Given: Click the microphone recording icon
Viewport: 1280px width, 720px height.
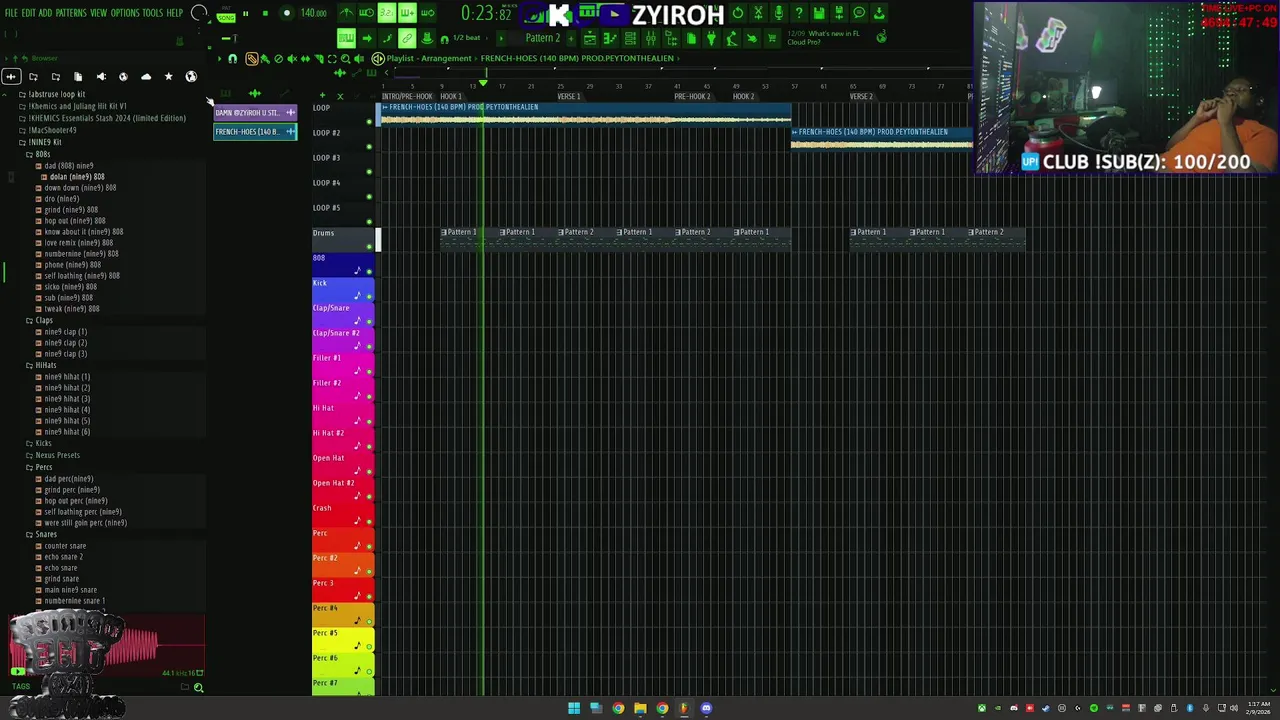Looking at the screenshot, I should tap(778, 13).
